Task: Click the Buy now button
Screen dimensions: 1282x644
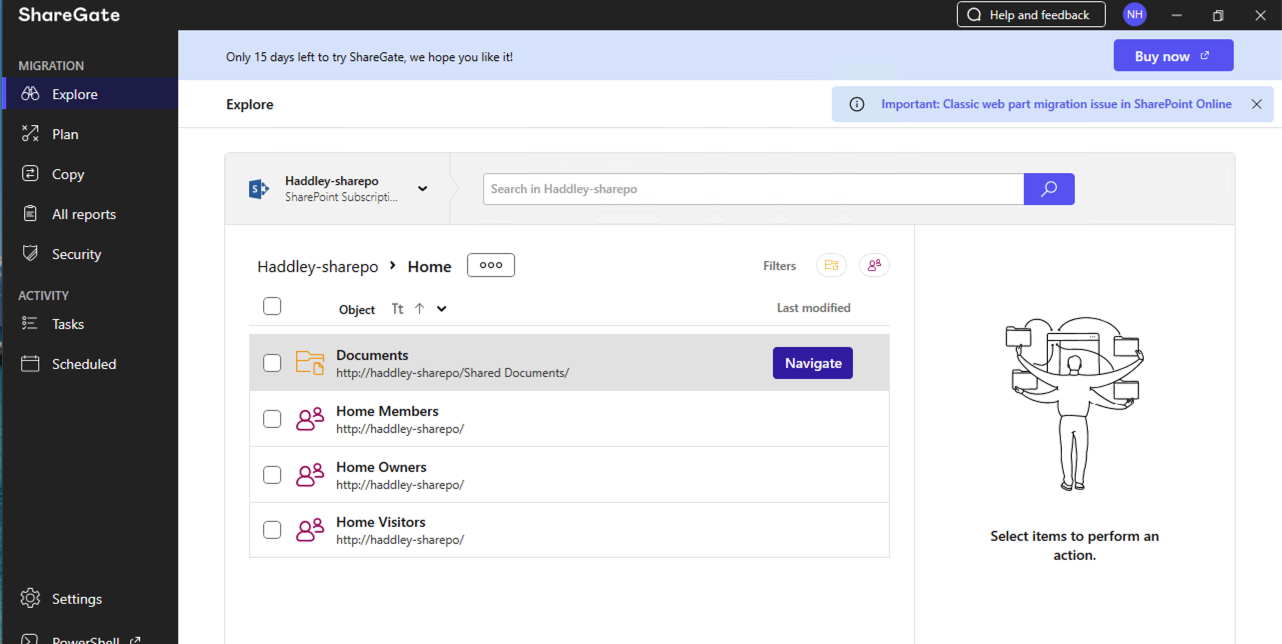Action: (x=1173, y=56)
